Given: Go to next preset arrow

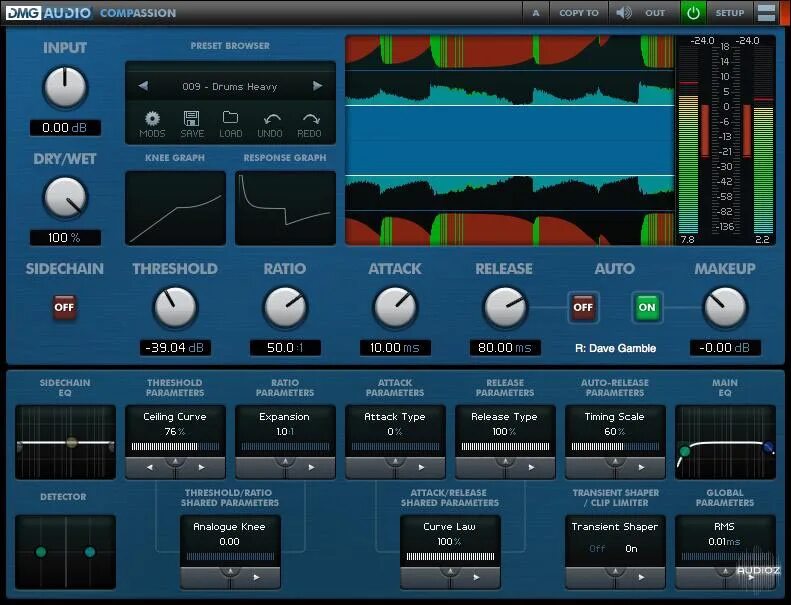Looking at the screenshot, I should [317, 86].
